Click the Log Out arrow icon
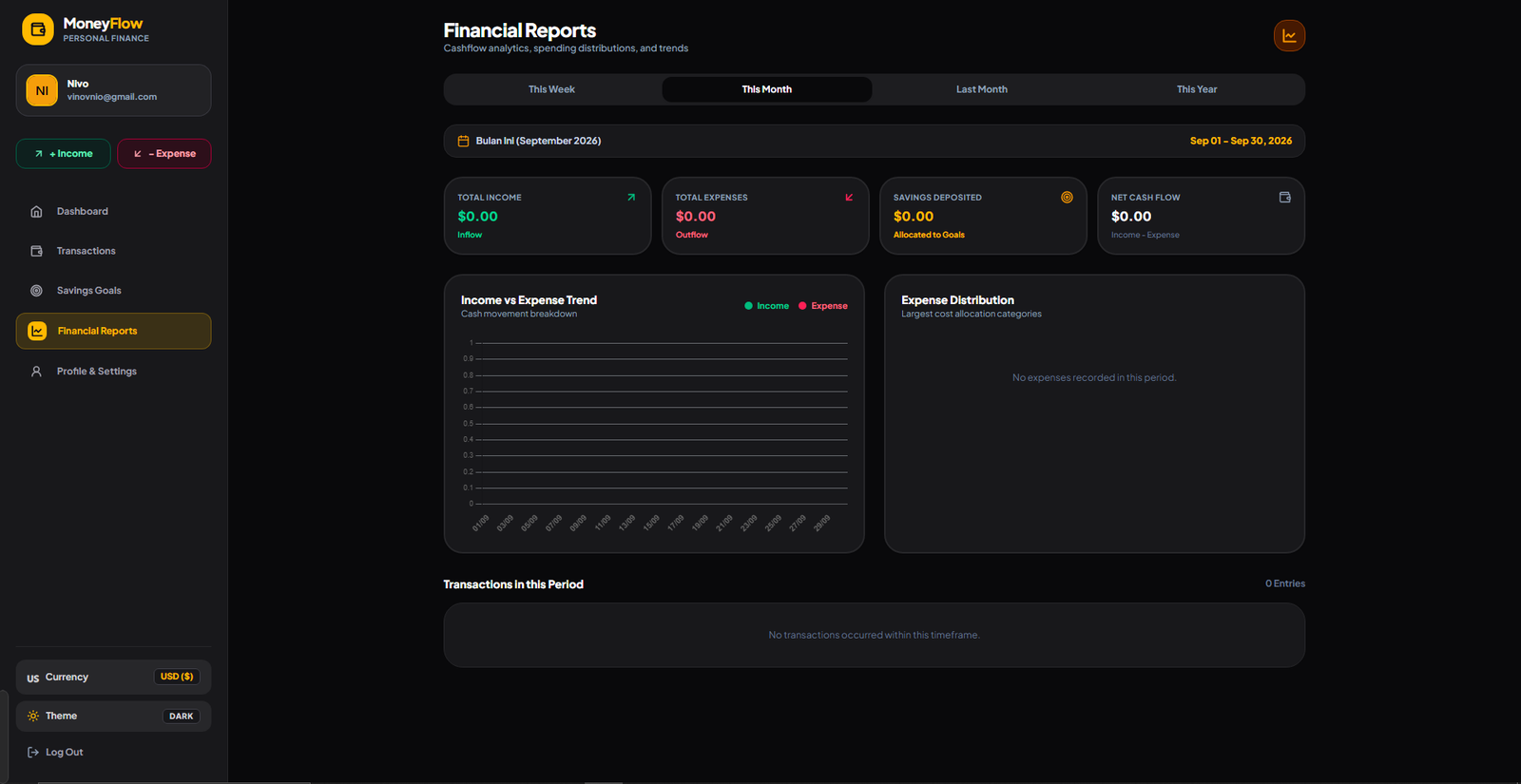Screen dimensions: 1521x784 pos(33,753)
